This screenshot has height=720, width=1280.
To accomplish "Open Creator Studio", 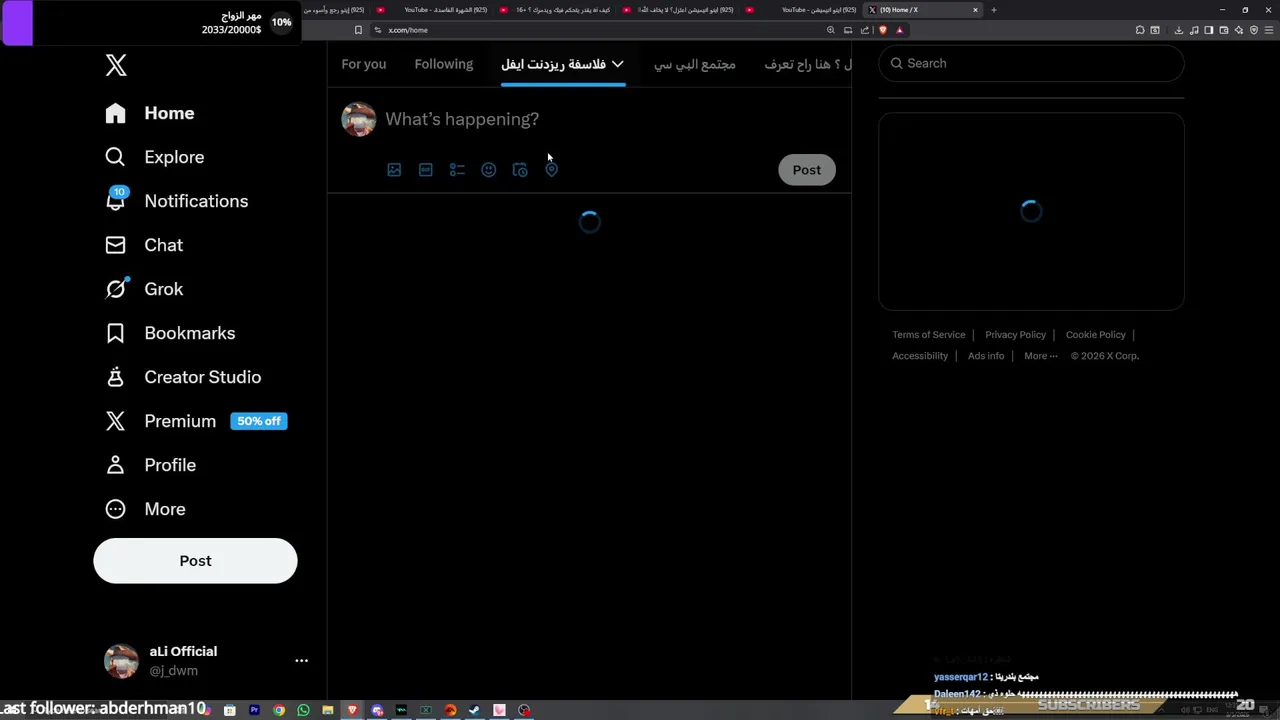I will (184, 377).
